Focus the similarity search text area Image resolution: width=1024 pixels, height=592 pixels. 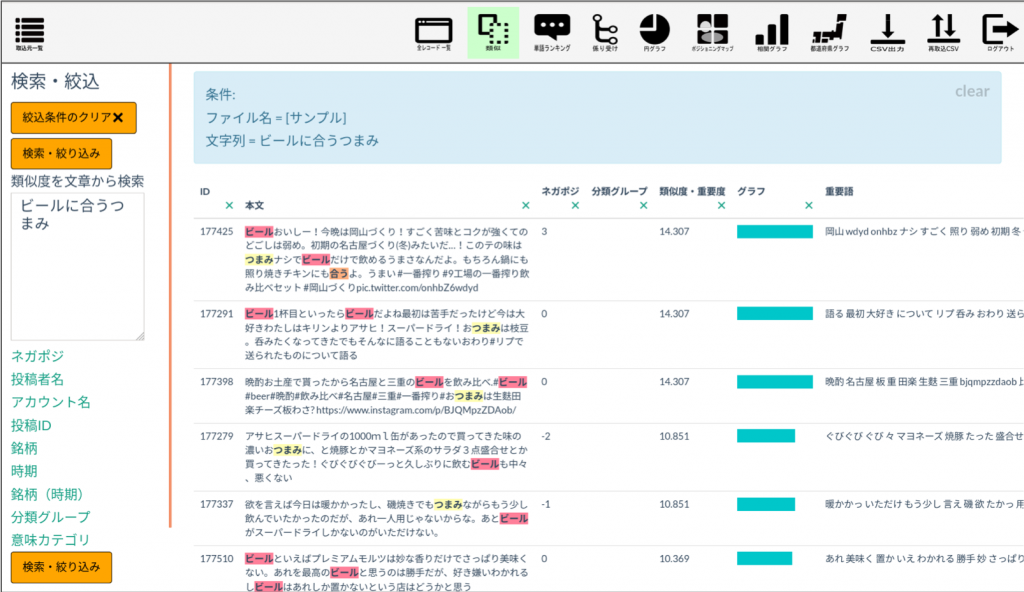pyautogui.click(x=77, y=266)
